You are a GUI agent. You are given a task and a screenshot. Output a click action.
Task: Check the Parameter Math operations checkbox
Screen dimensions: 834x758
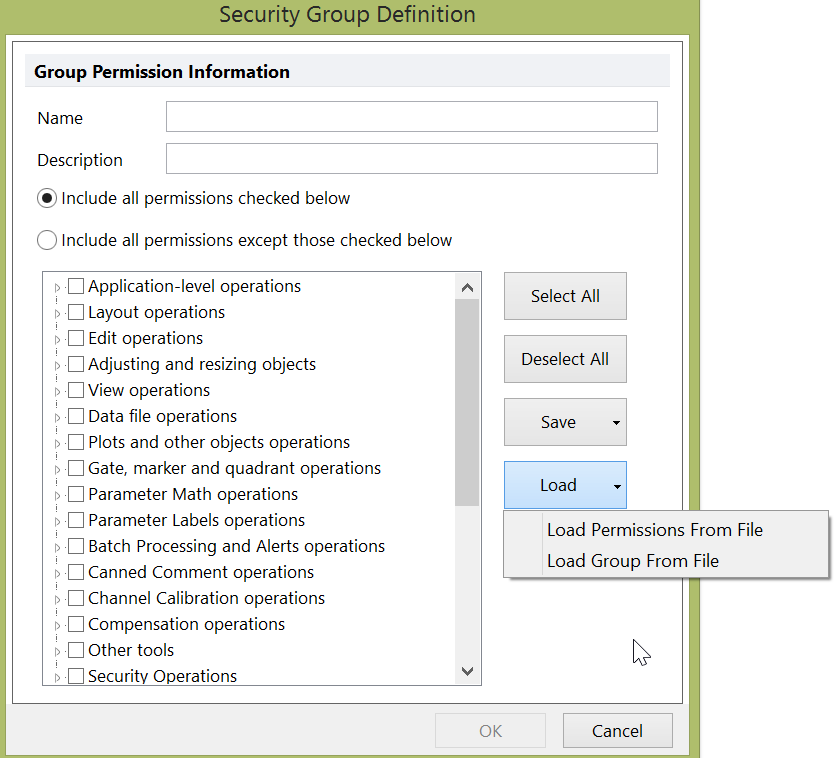[76, 495]
